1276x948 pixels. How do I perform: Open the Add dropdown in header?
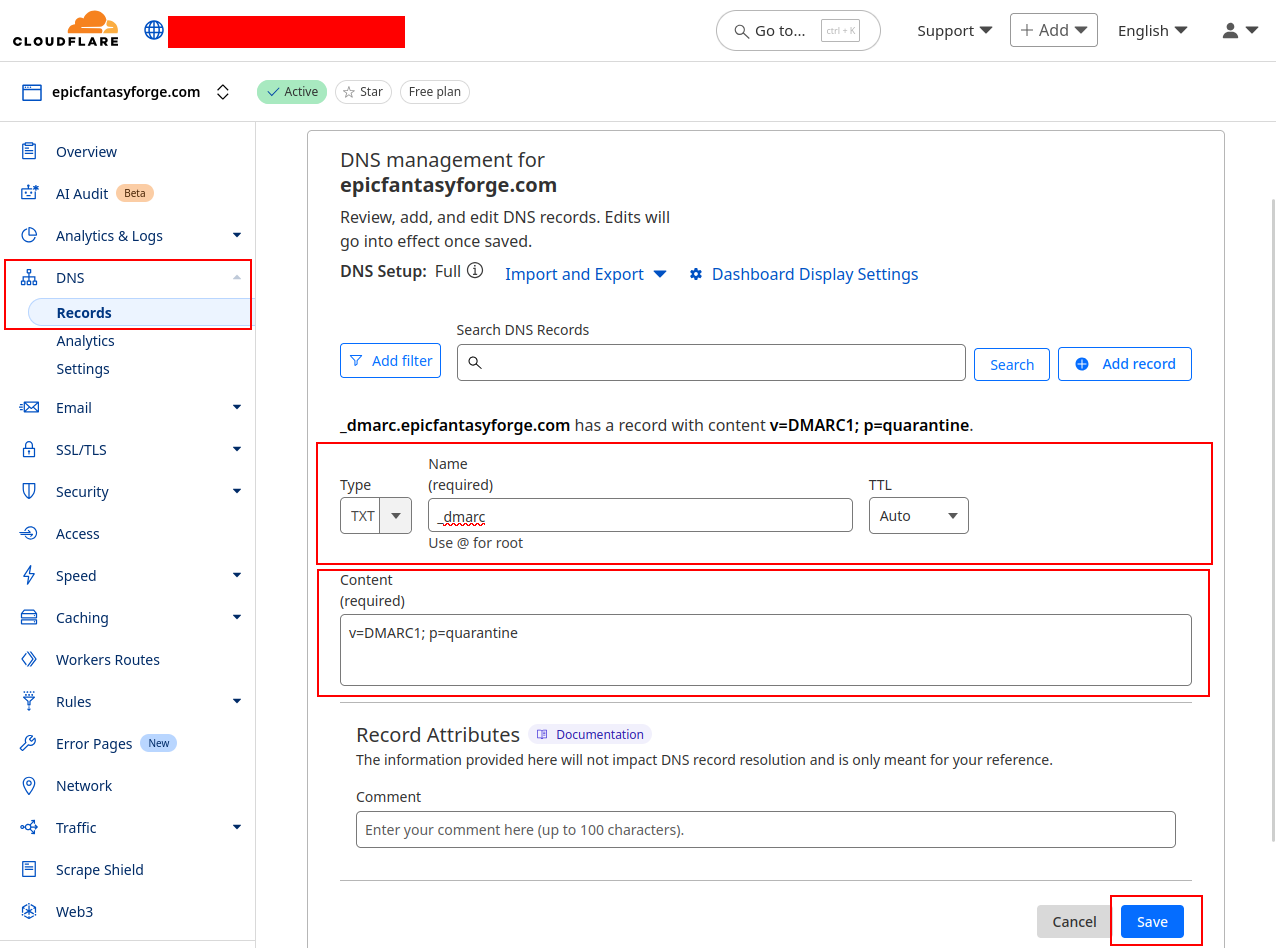(1054, 30)
